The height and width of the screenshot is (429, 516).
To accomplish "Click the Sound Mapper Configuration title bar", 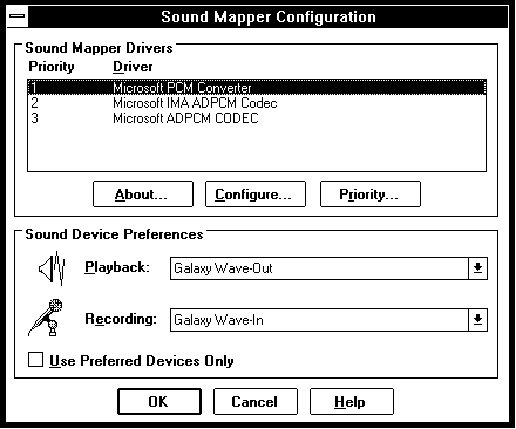I will point(268,17).
